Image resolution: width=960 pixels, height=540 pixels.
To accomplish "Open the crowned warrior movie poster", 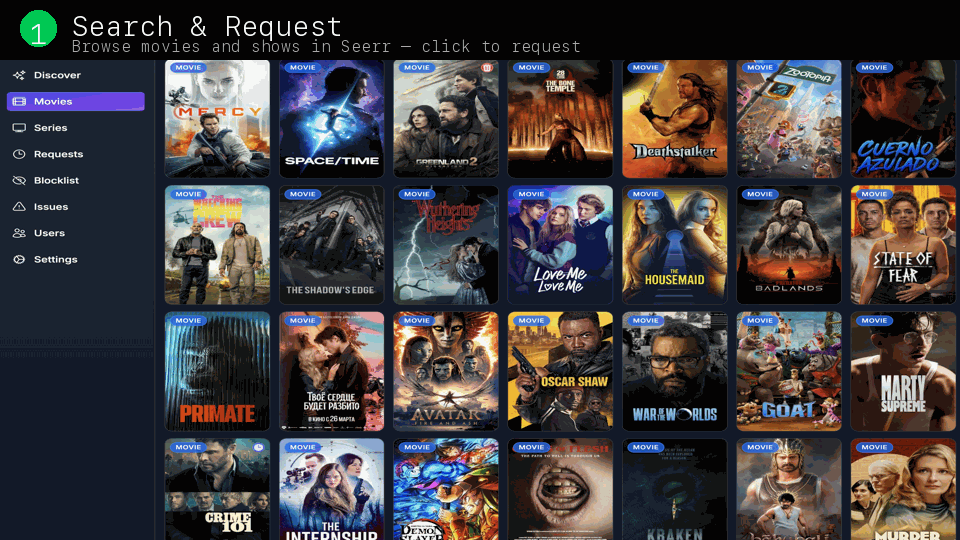I will [789, 489].
